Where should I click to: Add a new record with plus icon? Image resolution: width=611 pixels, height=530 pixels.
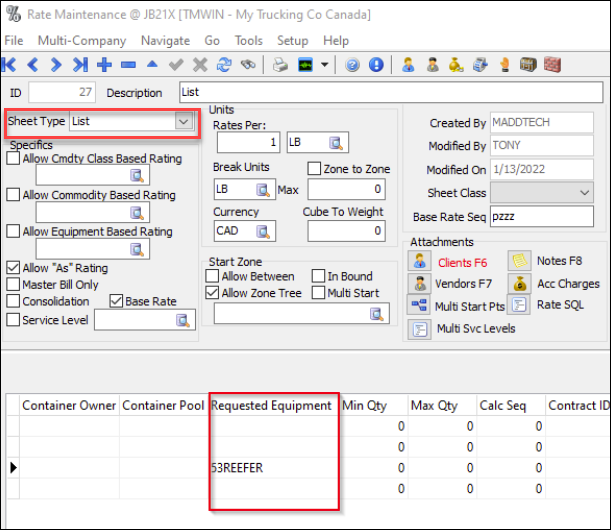(x=104, y=65)
